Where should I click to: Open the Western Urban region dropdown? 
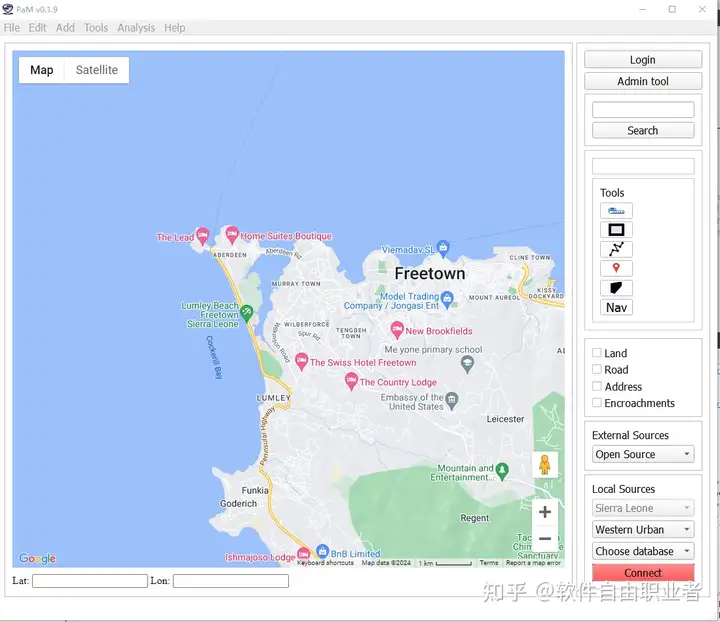click(643, 529)
